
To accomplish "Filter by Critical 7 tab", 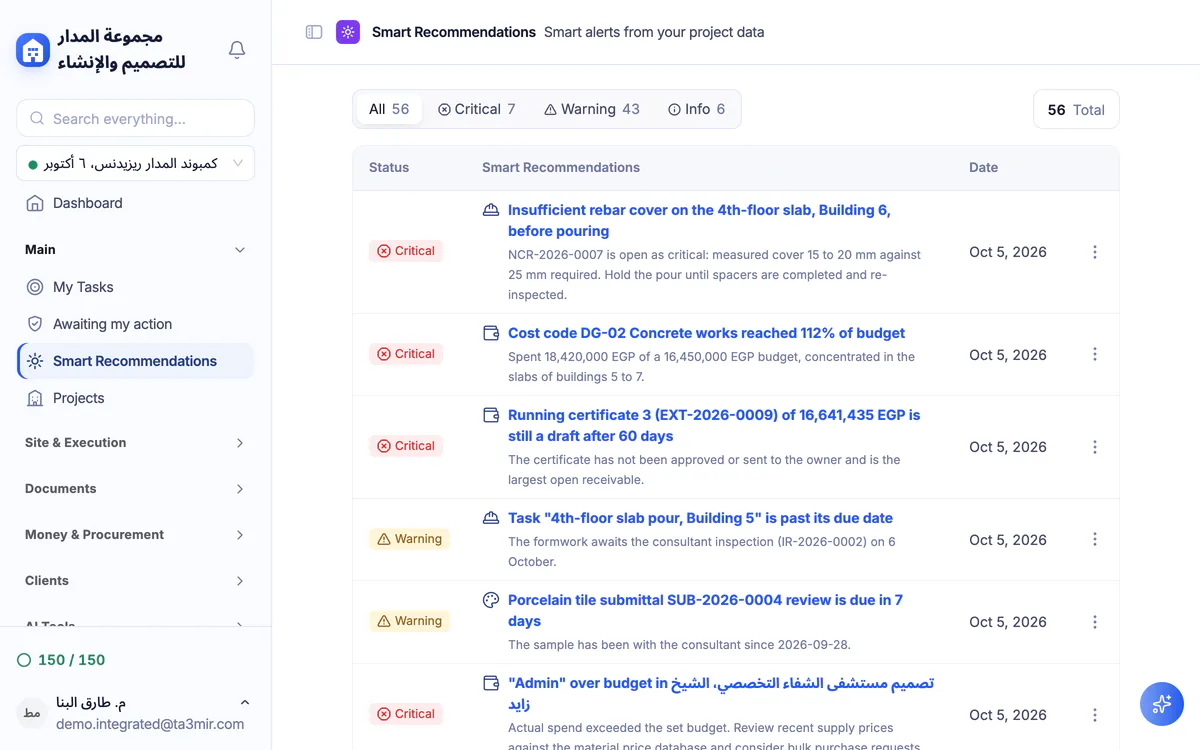I will (x=477, y=109).
